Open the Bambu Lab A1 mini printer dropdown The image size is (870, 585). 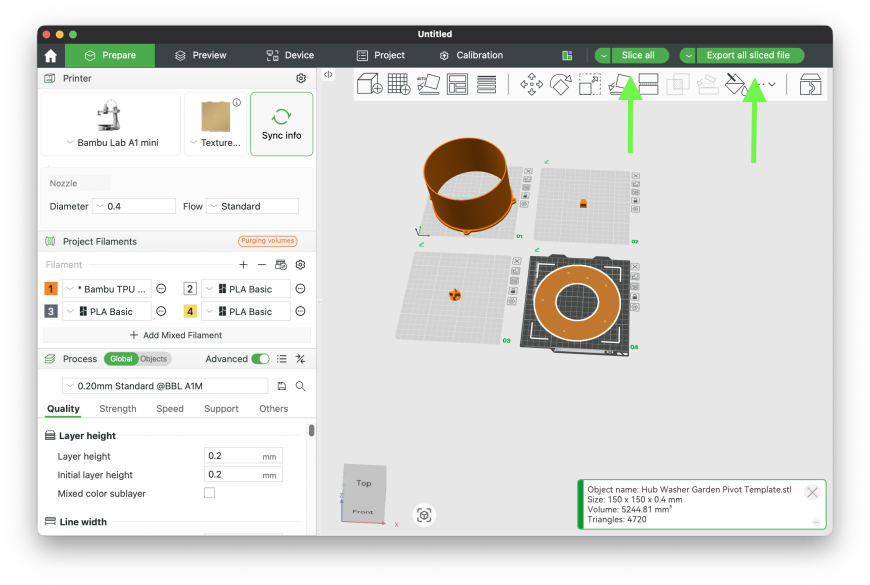112,143
